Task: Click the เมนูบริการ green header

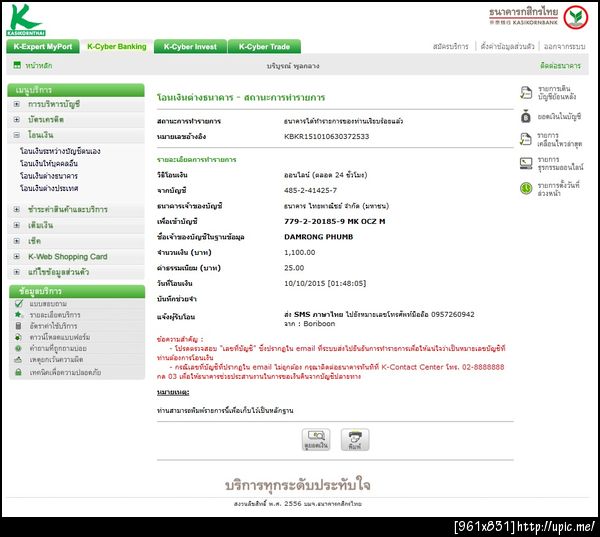Action: click(76, 90)
